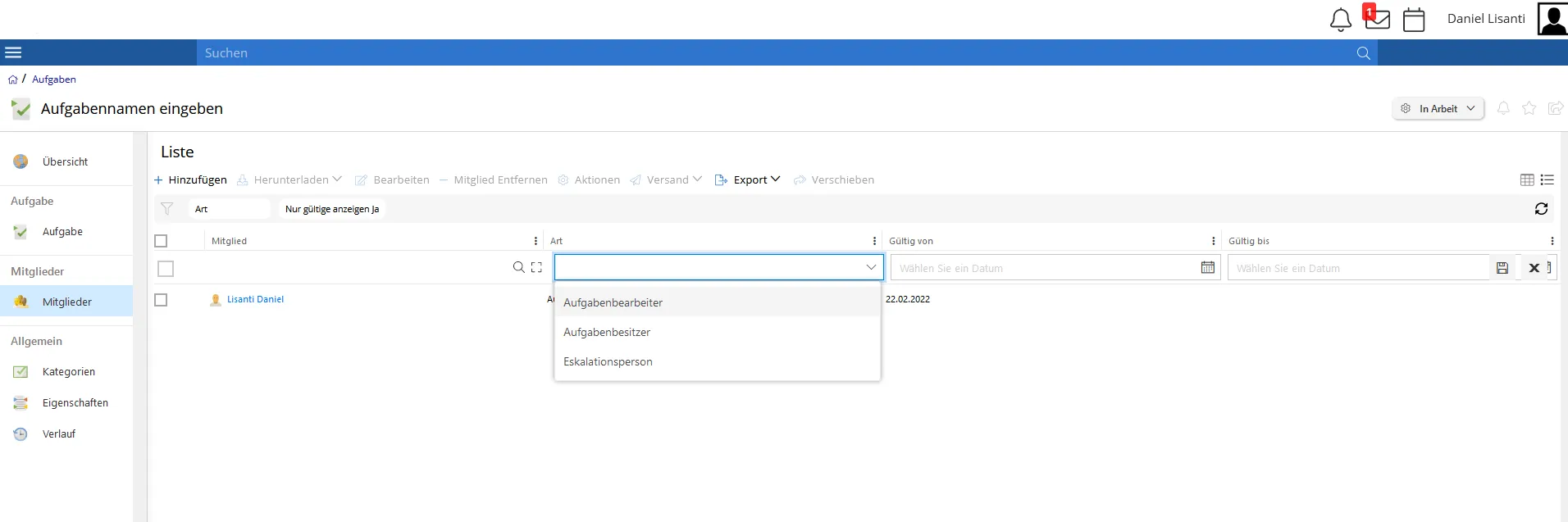Open Übersicht in the sidebar
The width and height of the screenshot is (1568, 522).
(x=66, y=161)
